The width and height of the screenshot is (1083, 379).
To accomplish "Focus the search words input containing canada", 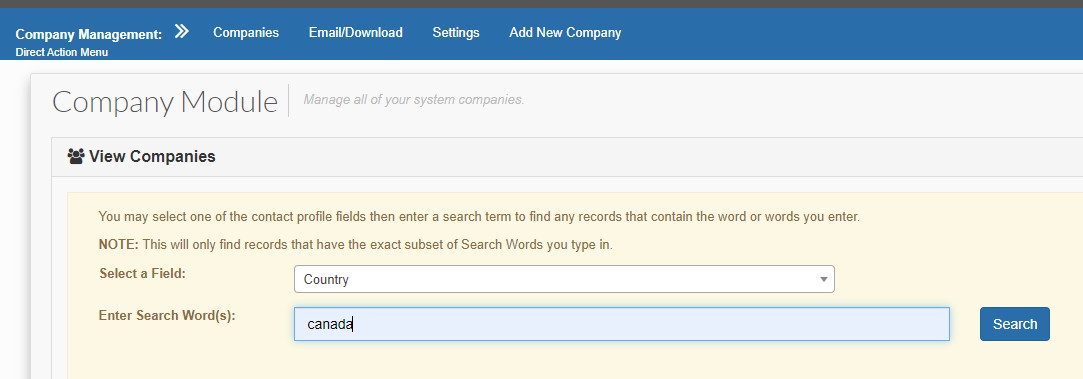I will click(x=622, y=324).
